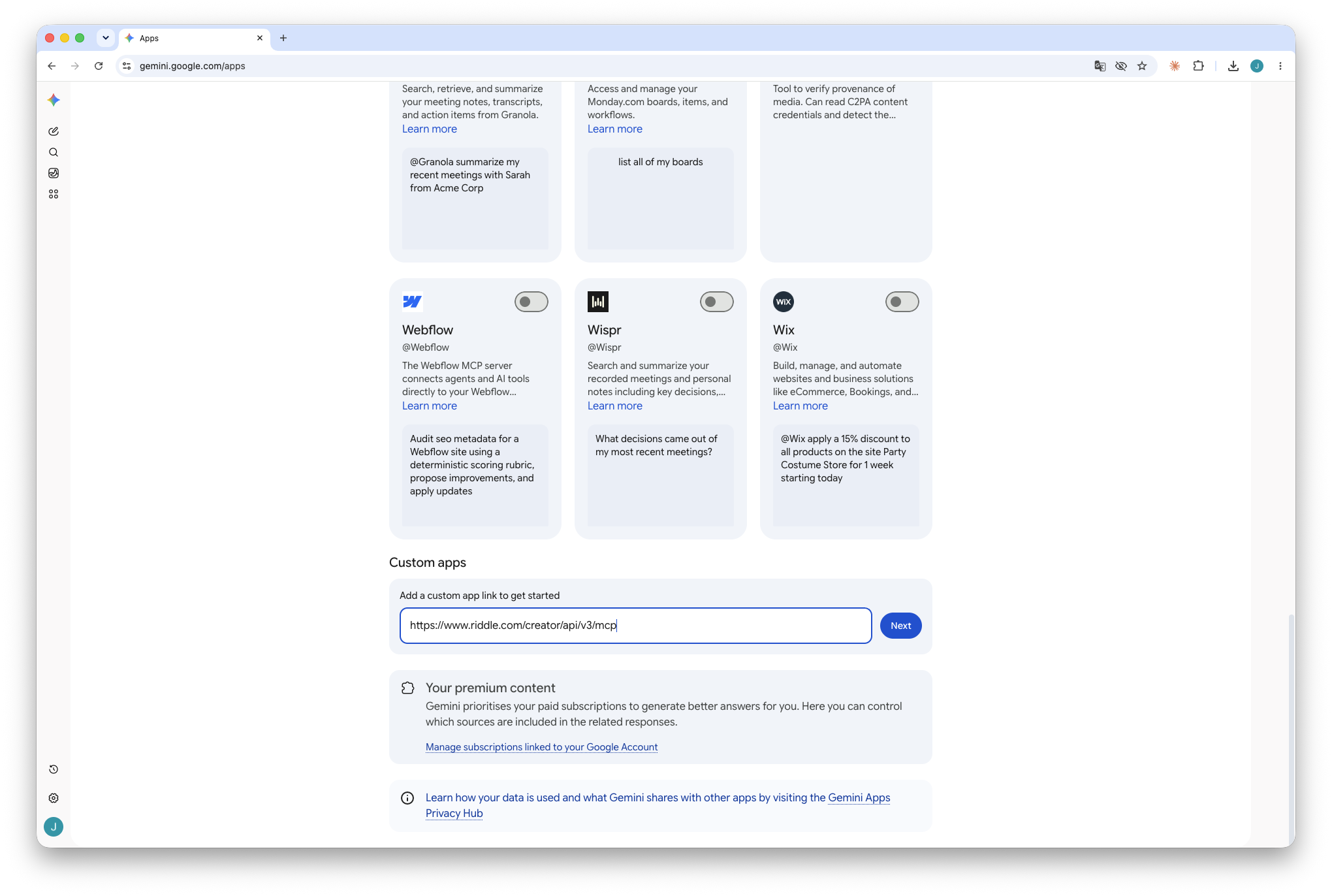Select the 'What decisions came out' prompt
Image resolution: width=1332 pixels, height=896 pixels.
[x=661, y=475]
